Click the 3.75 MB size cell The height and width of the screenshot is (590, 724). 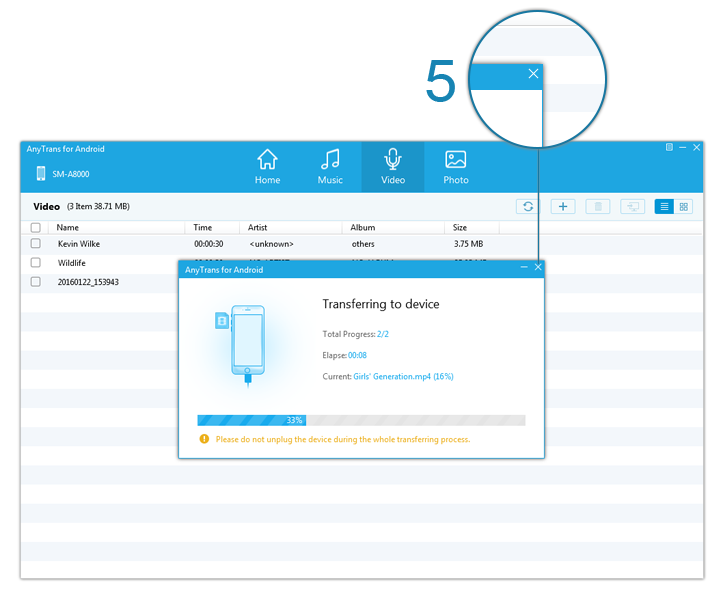468,244
